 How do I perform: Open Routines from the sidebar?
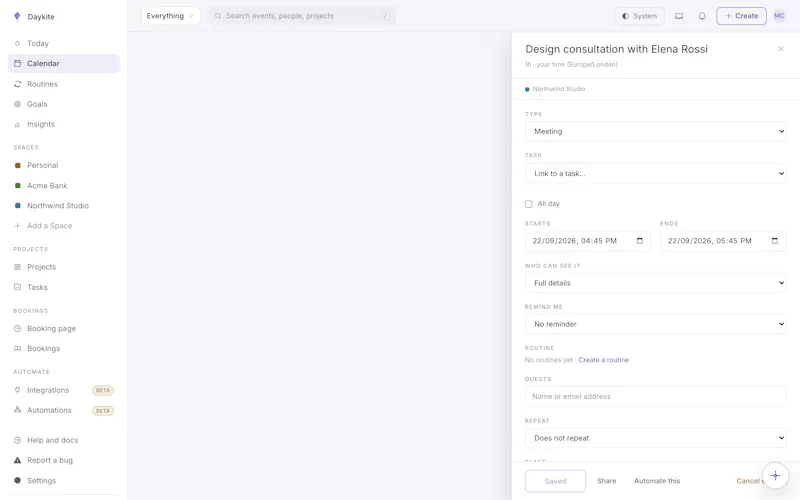coord(64,84)
